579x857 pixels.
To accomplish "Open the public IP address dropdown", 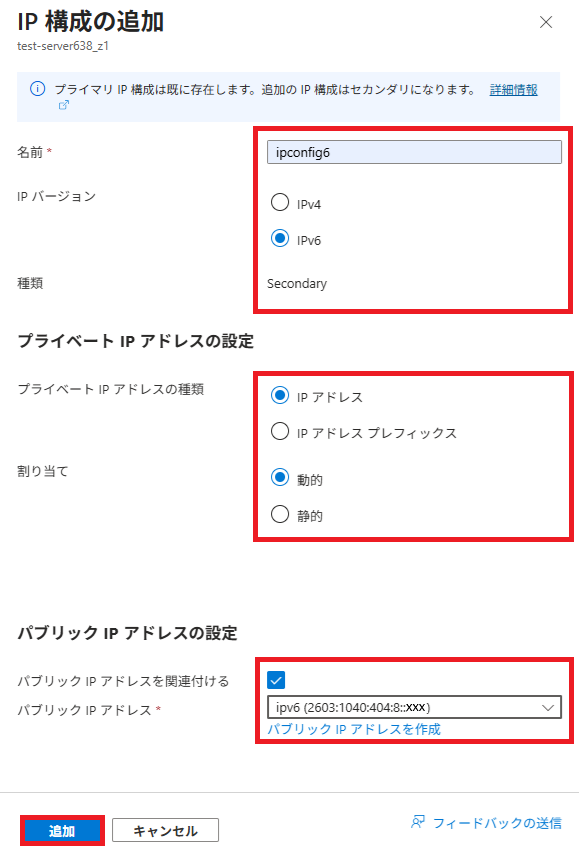I will click(x=414, y=707).
